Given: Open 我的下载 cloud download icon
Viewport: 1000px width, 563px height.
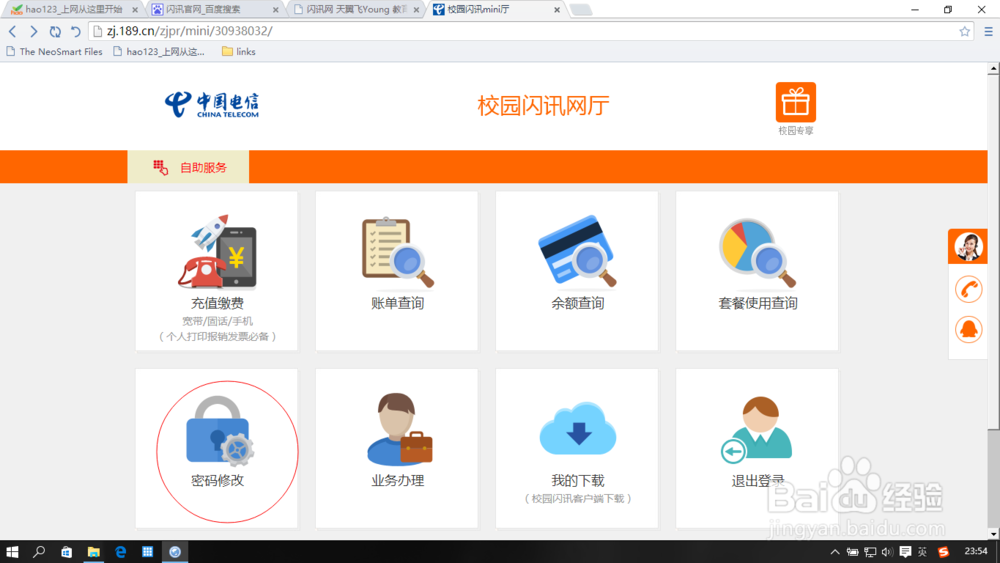Looking at the screenshot, I should [x=578, y=428].
